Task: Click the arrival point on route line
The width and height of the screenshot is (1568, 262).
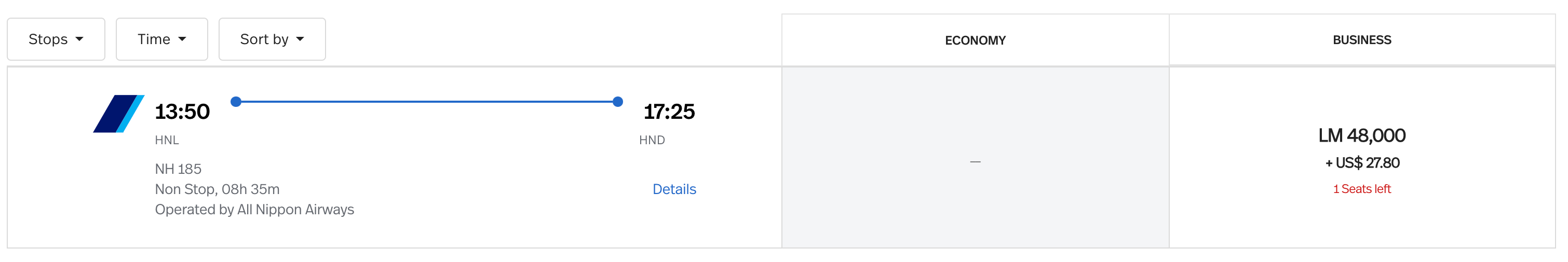Action: pos(618,102)
